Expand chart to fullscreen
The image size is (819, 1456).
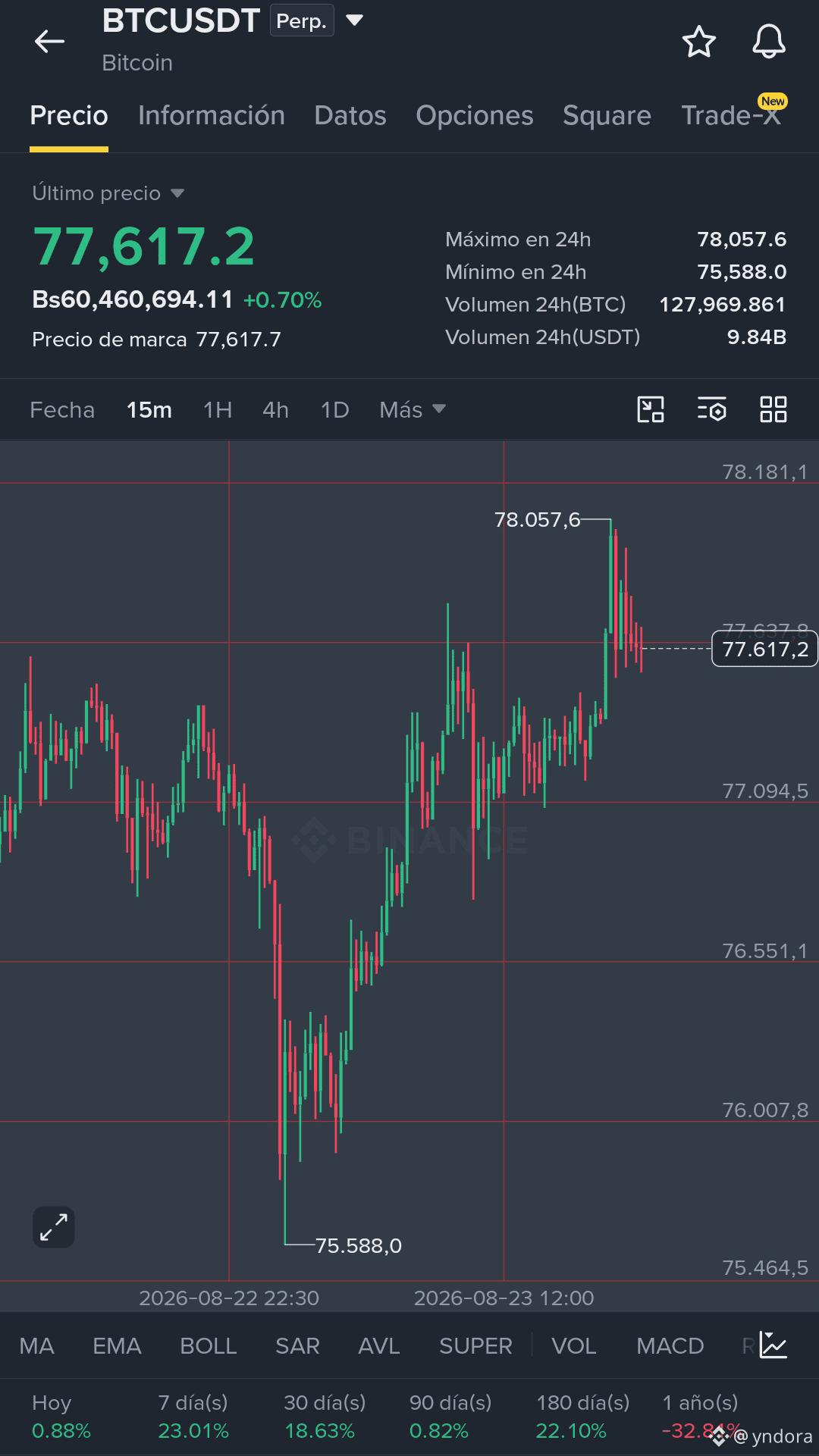click(x=54, y=1227)
